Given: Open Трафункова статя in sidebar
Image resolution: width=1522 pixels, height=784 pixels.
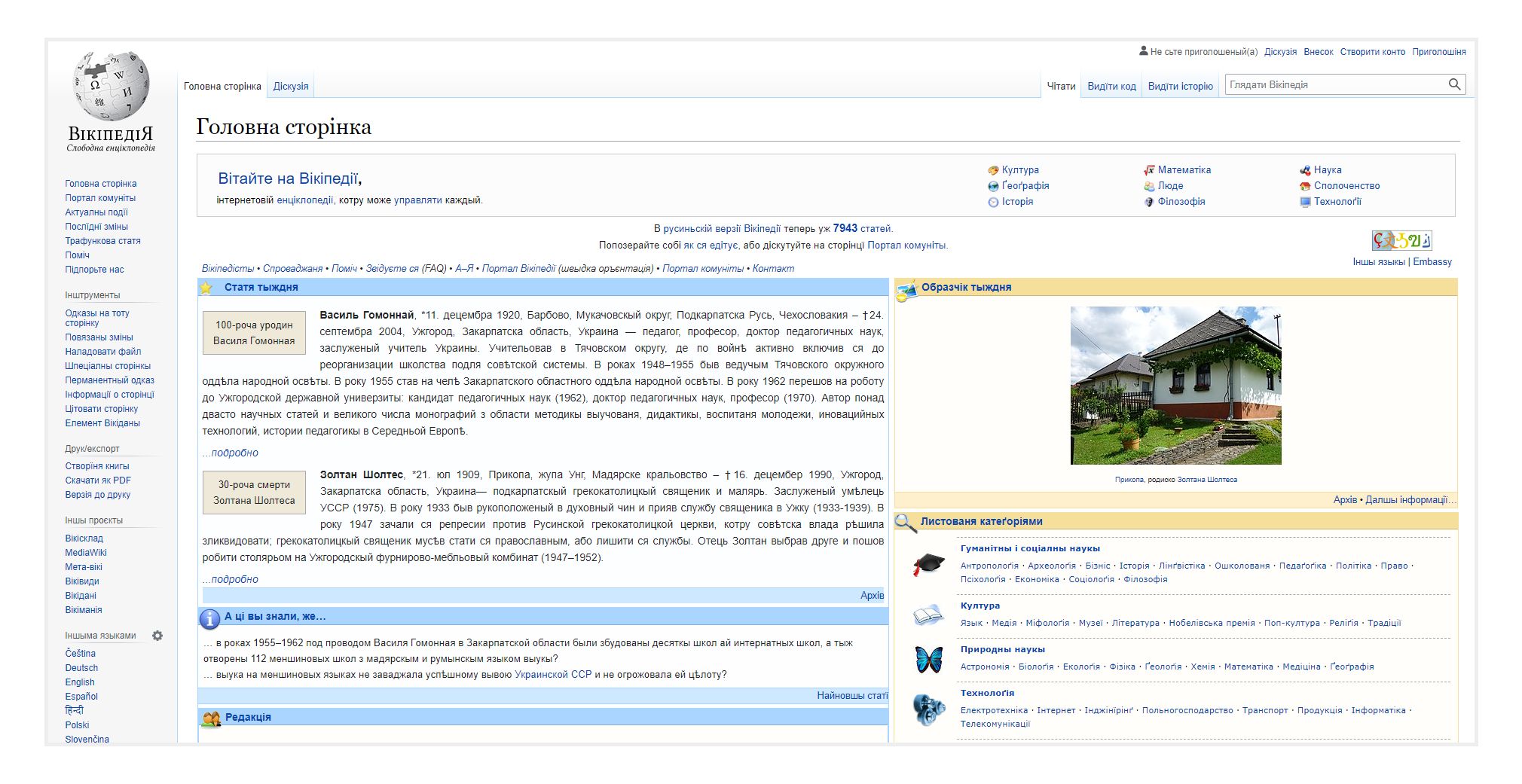Looking at the screenshot, I should click(102, 241).
